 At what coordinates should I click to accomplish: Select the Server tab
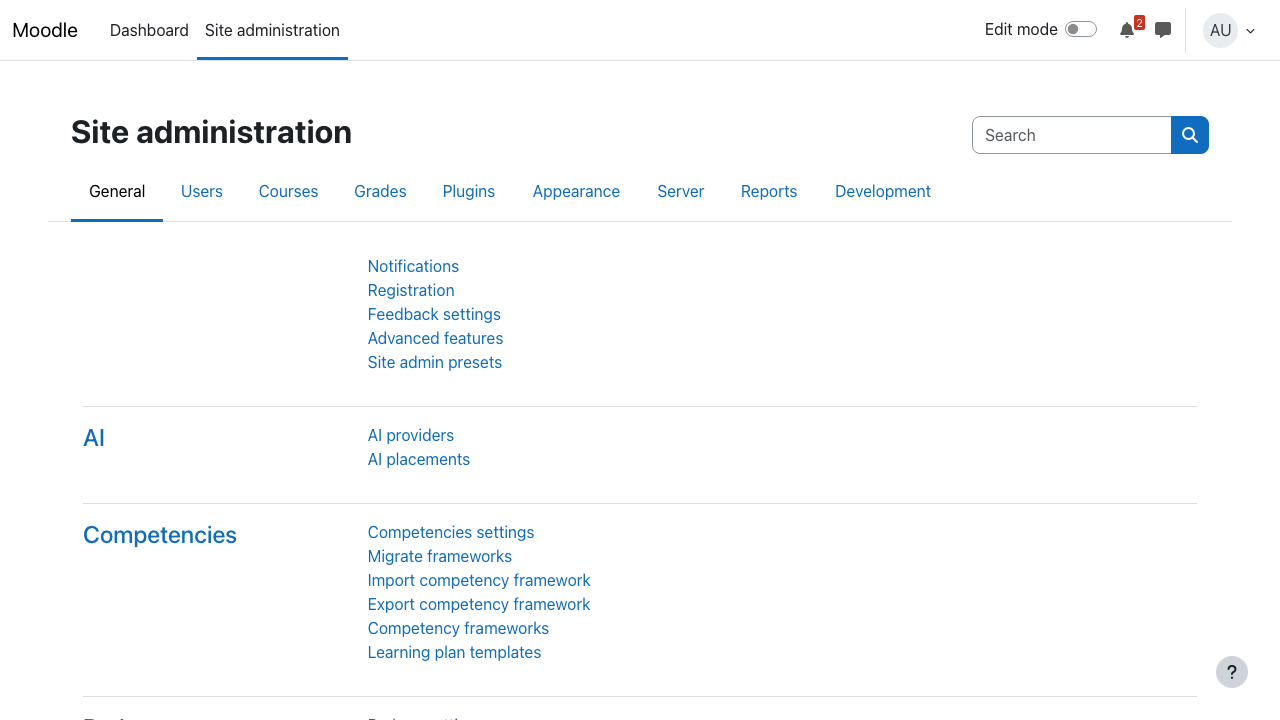[681, 191]
